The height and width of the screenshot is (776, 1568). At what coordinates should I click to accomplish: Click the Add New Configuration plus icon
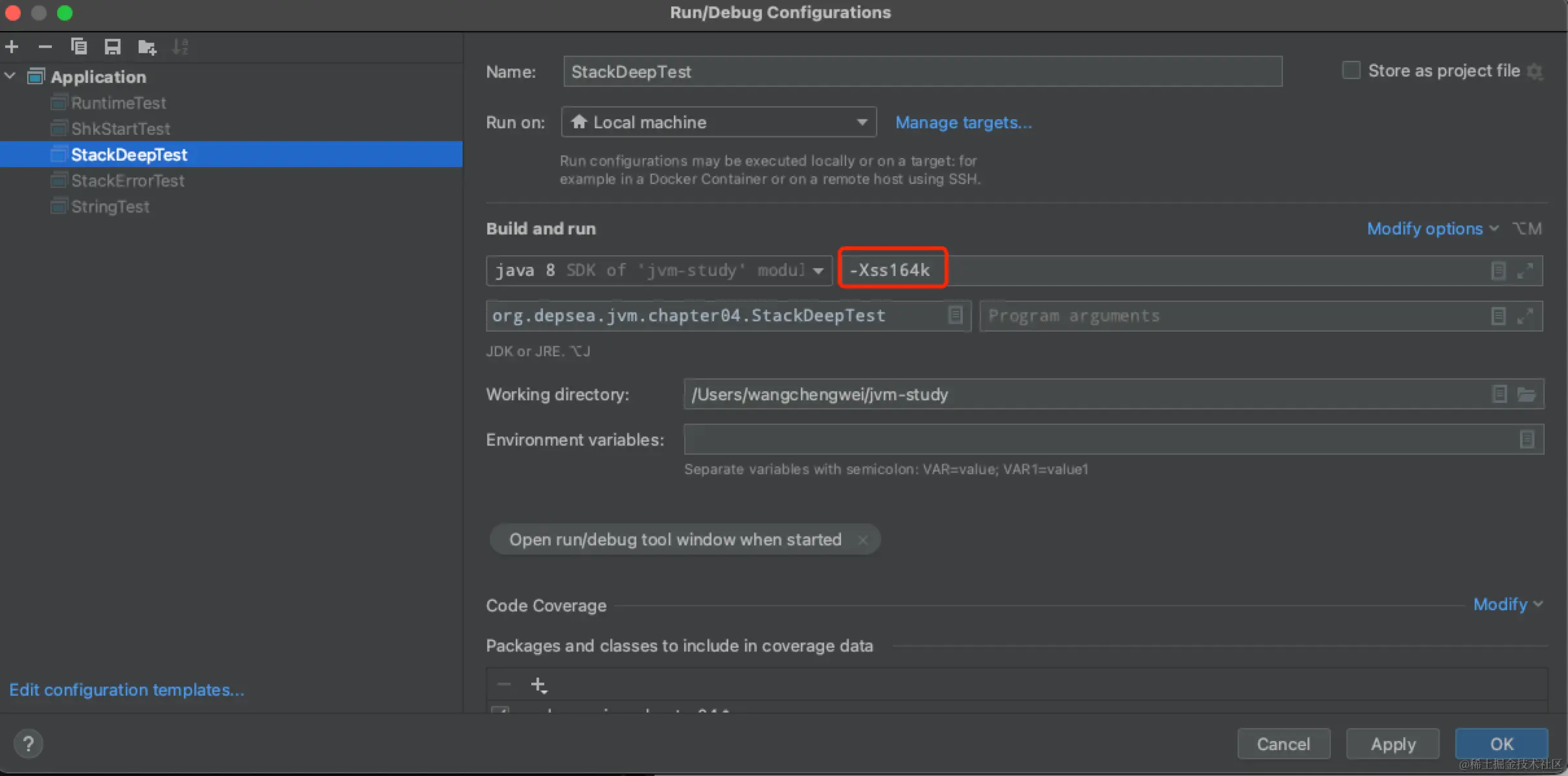click(12, 47)
